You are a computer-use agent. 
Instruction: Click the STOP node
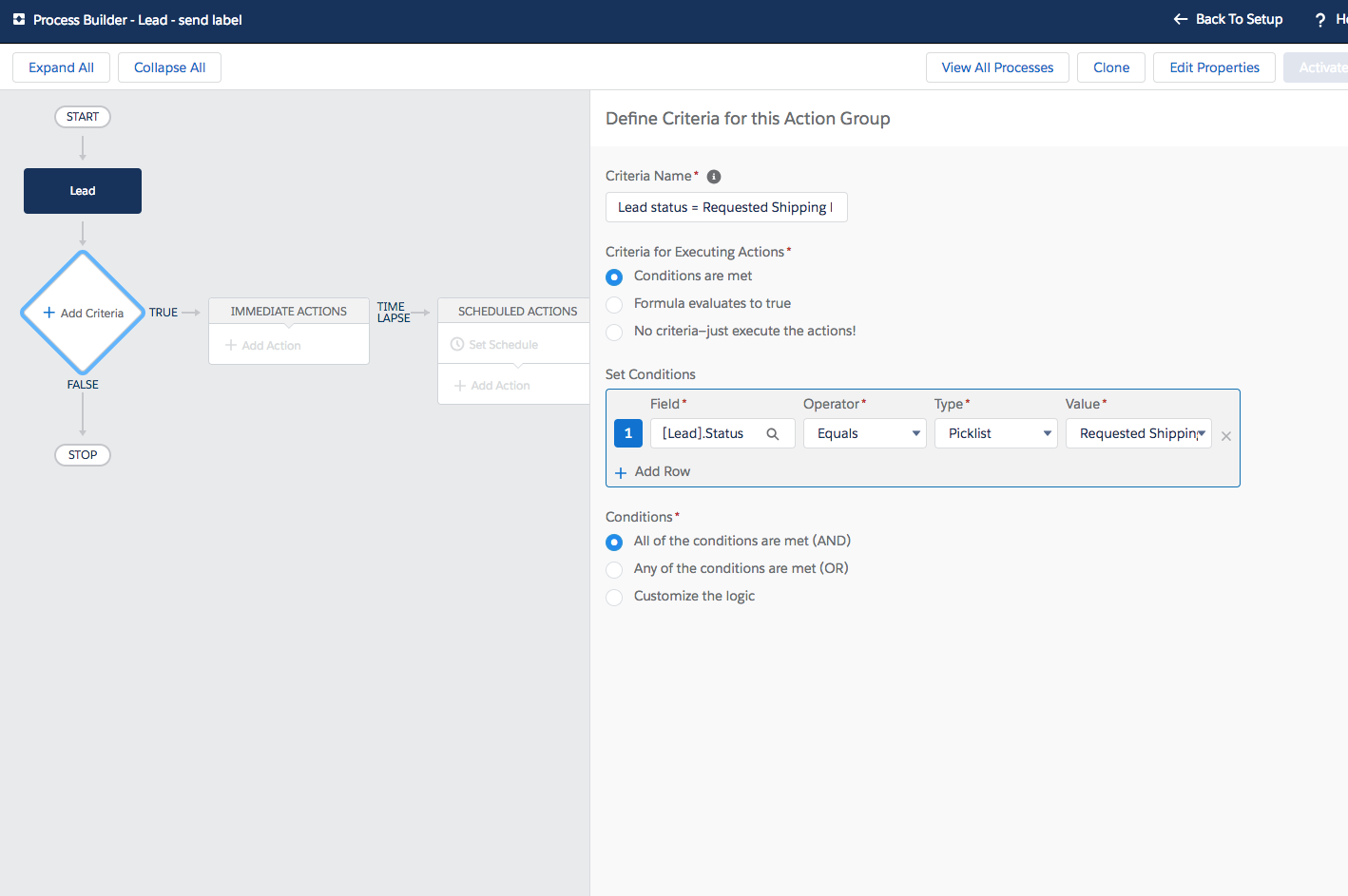83,455
